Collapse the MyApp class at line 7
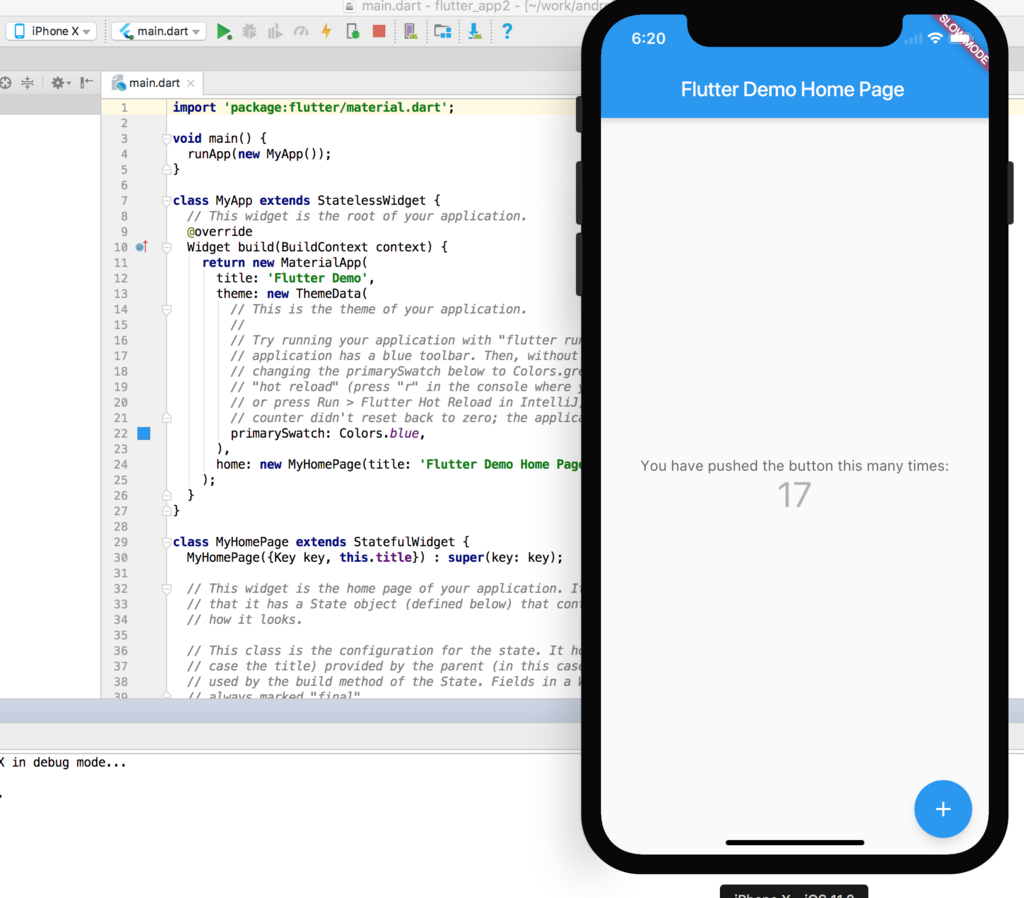This screenshot has width=1024, height=898. point(166,200)
